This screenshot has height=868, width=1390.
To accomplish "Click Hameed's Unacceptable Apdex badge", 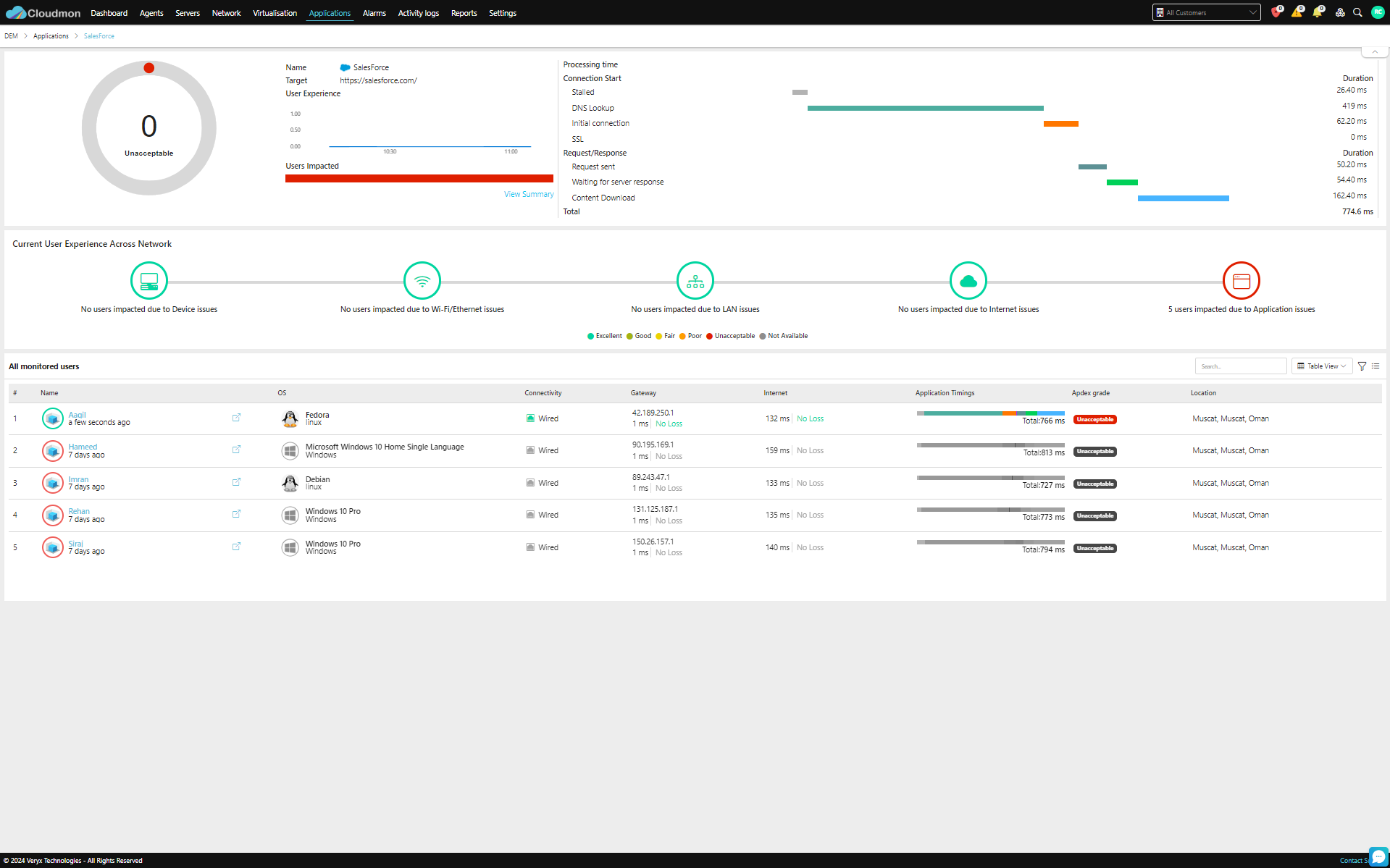I will pyautogui.click(x=1094, y=451).
